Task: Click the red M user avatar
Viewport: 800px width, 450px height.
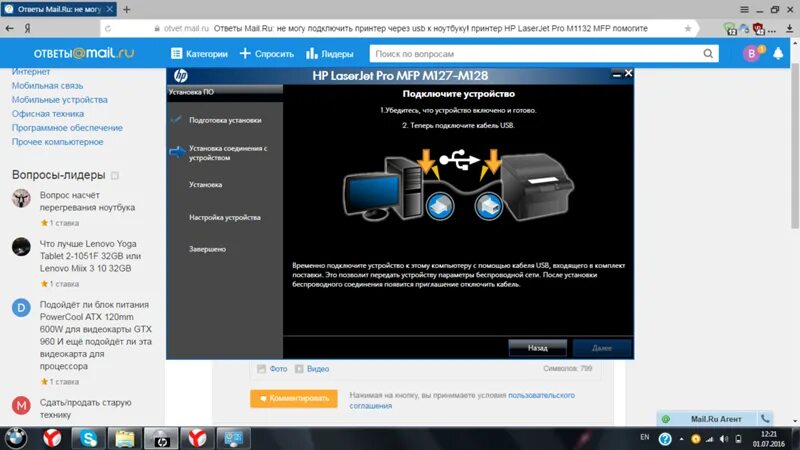Action: click(x=21, y=406)
